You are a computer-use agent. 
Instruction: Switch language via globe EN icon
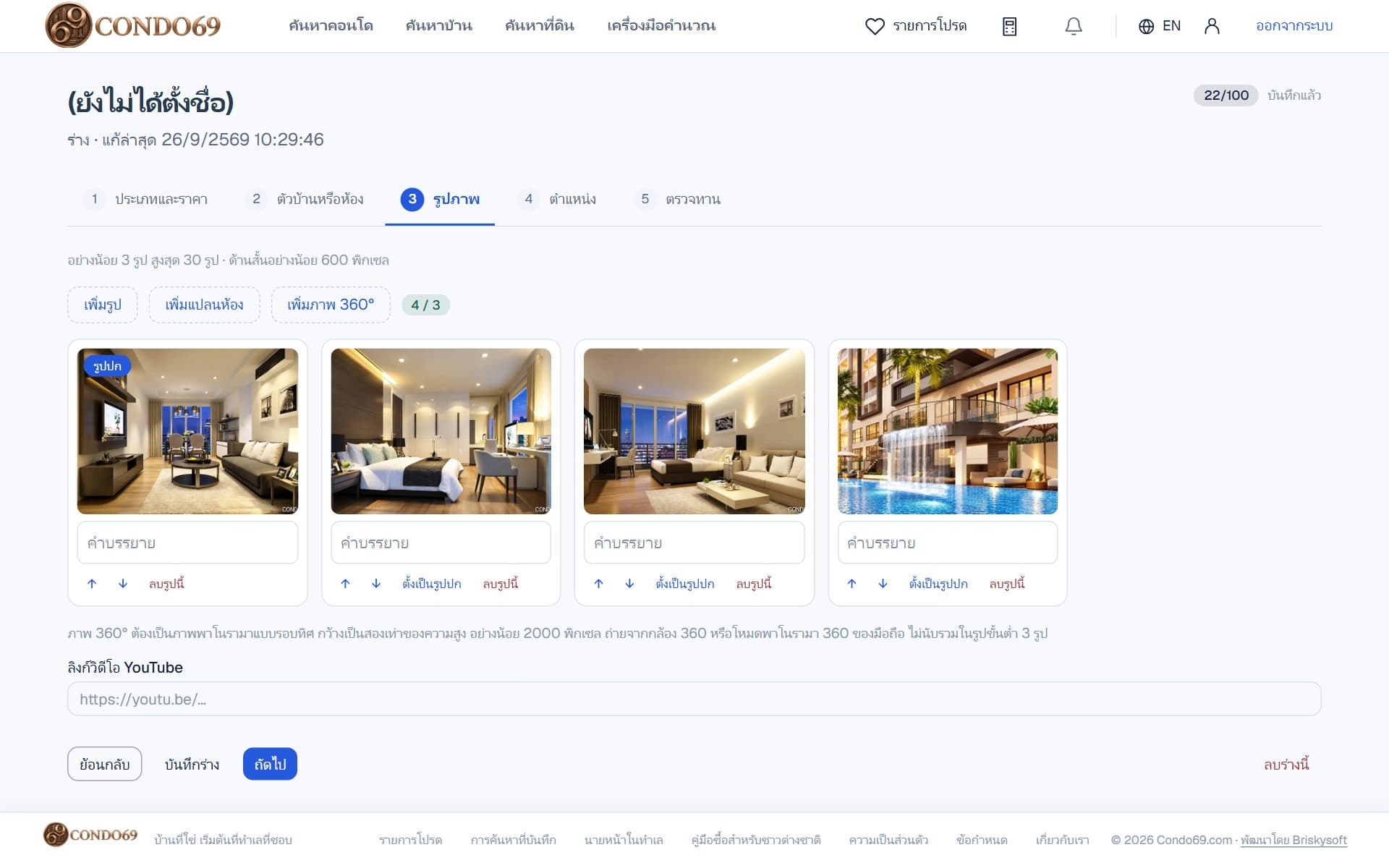(x=1159, y=26)
